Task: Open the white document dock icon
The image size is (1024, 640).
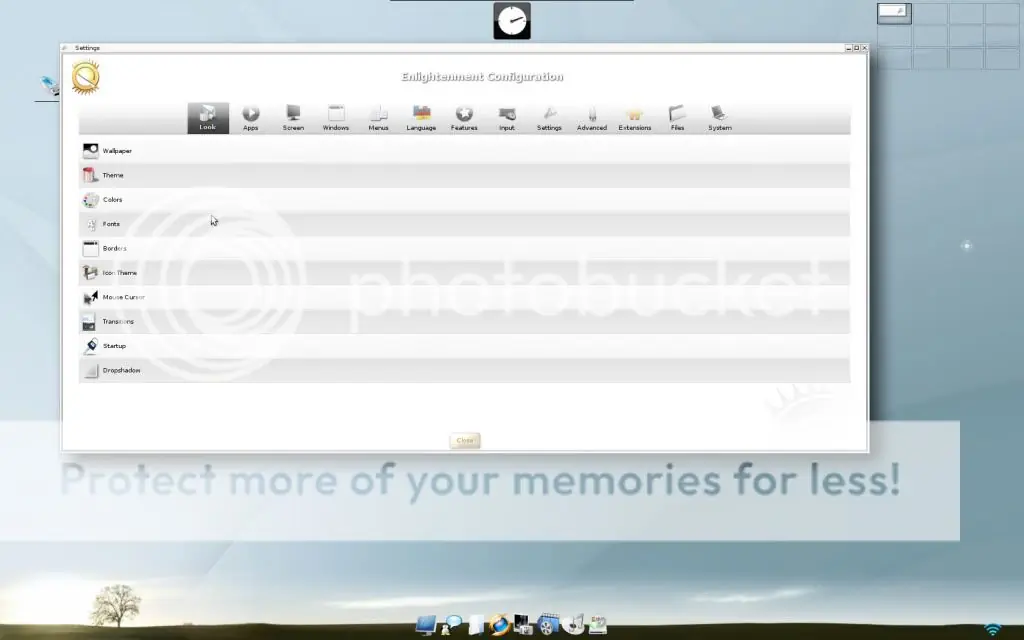Action: click(x=475, y=625)
